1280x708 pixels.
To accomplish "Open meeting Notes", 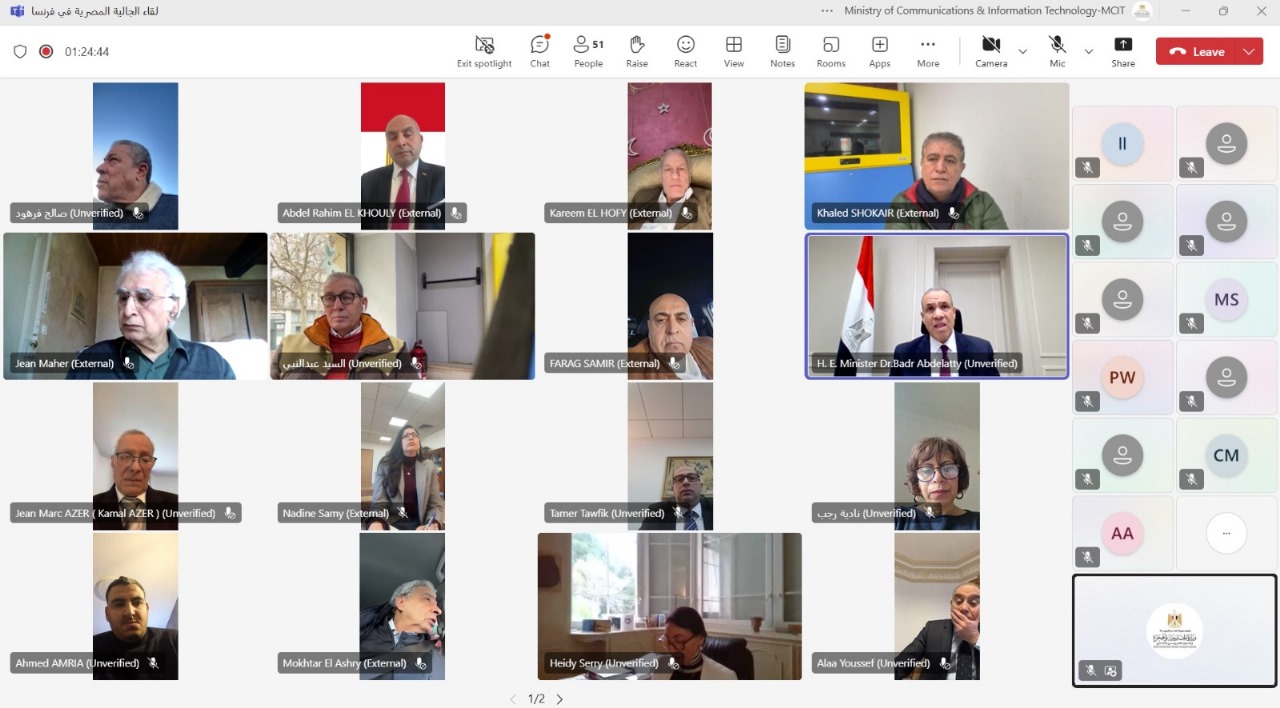I will [x=782, y=51].
